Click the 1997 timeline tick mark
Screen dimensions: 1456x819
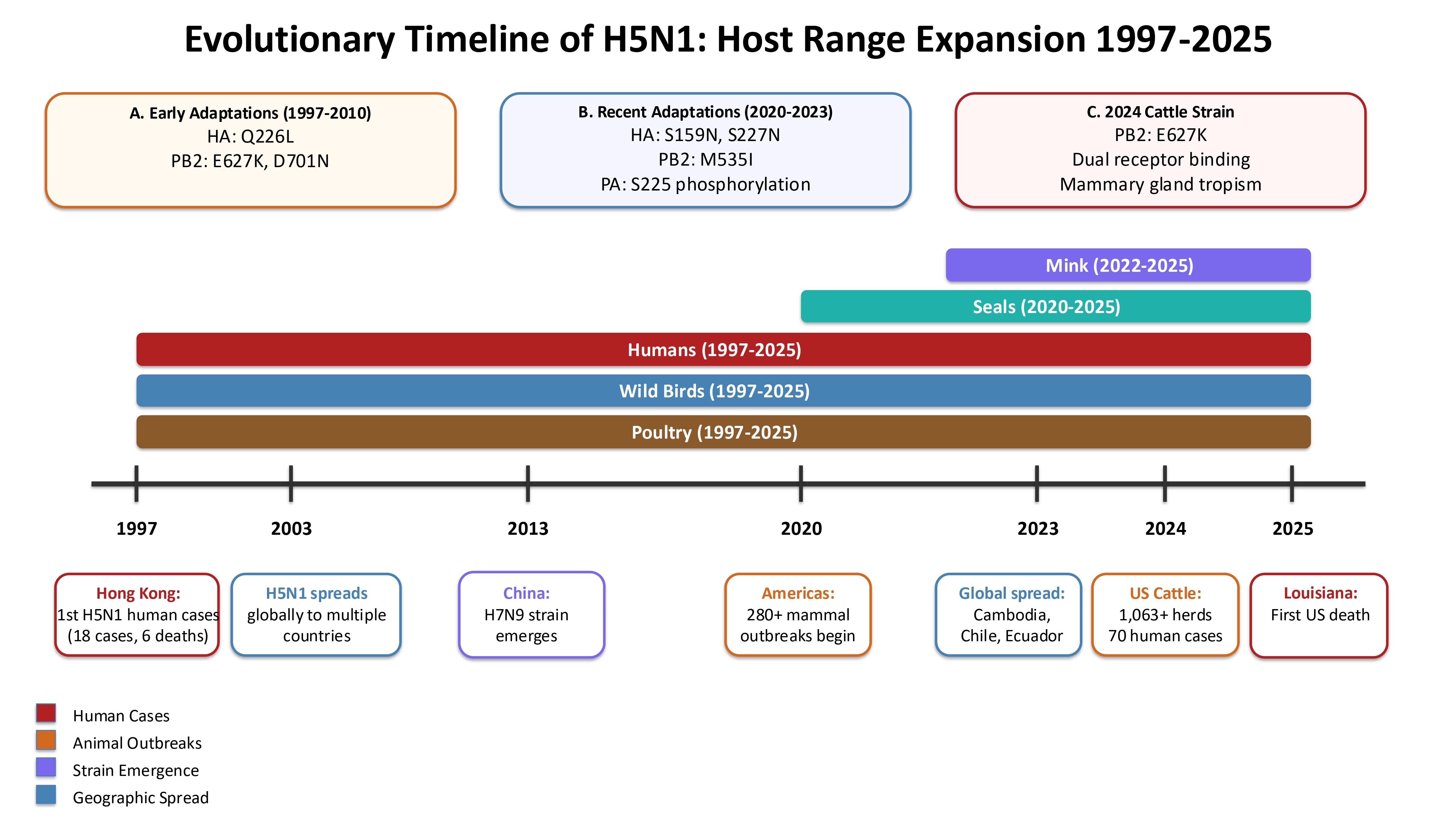(x=136, y=484)
